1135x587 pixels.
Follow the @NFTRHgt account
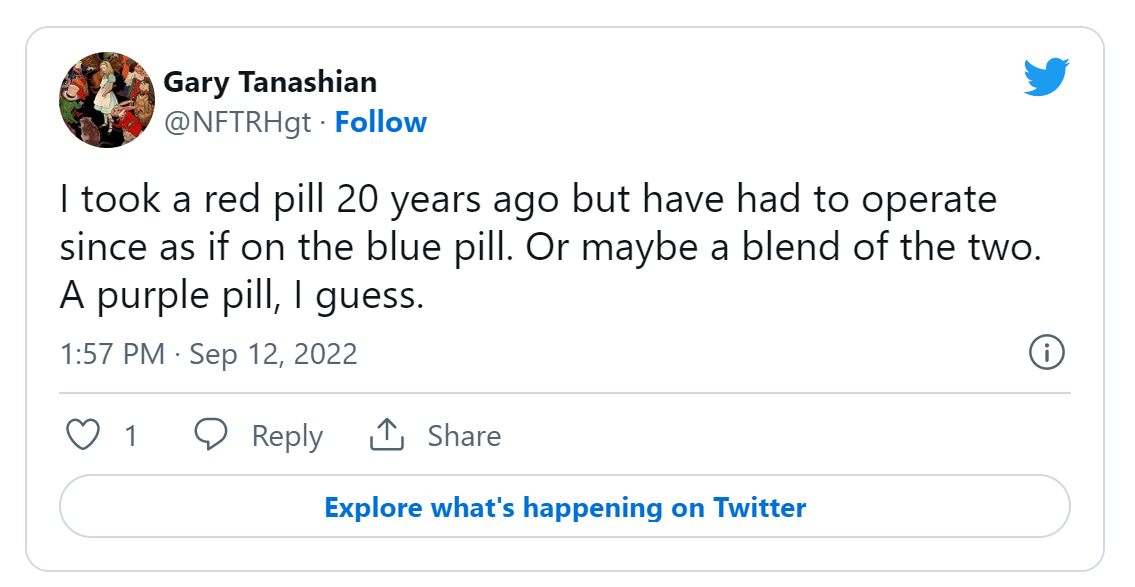point(380,122)
